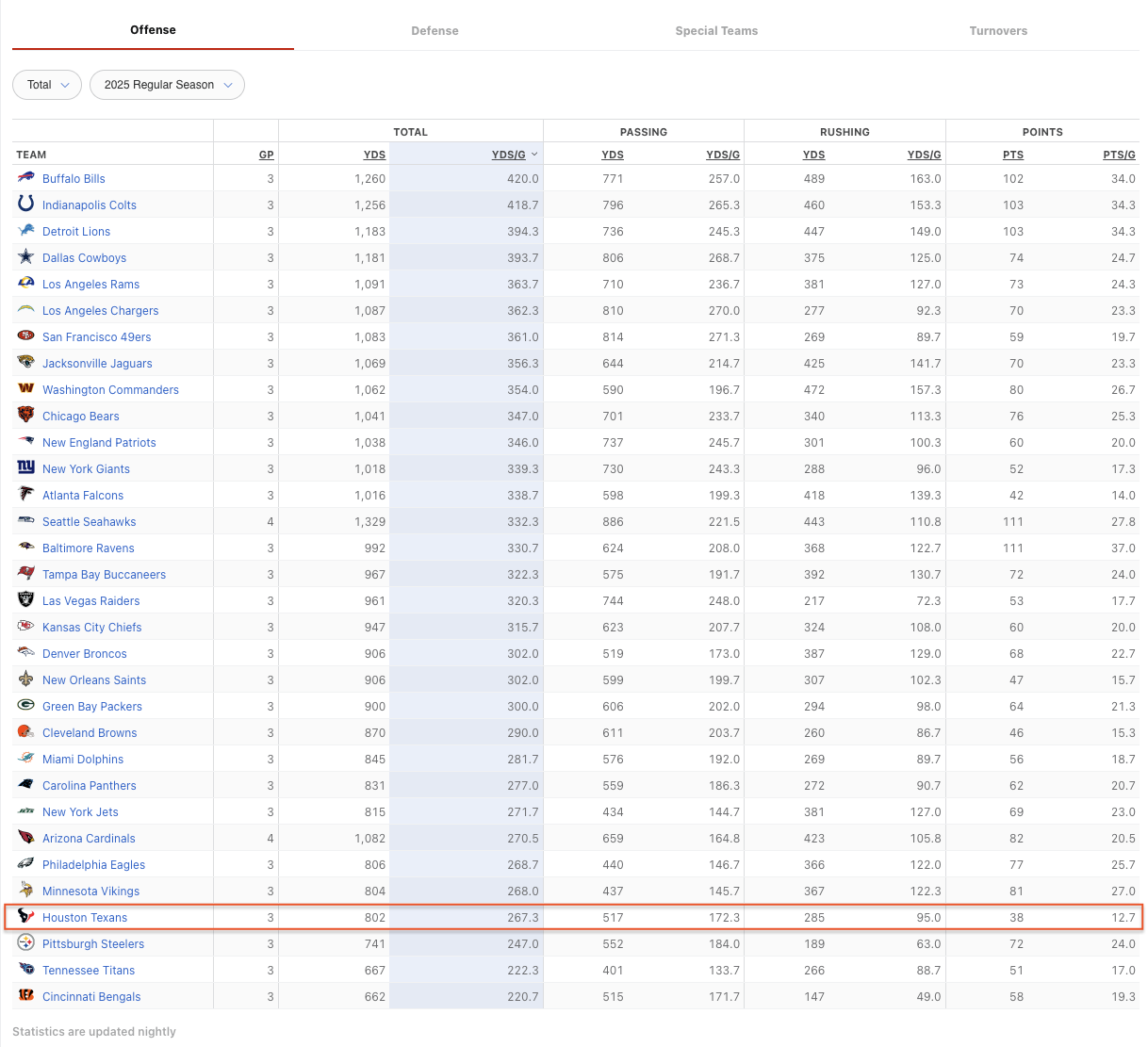Screen dimensions: 1148x1047
Task: Click the Seattle Seahawks logo
Action: click(x=26, y=521)
